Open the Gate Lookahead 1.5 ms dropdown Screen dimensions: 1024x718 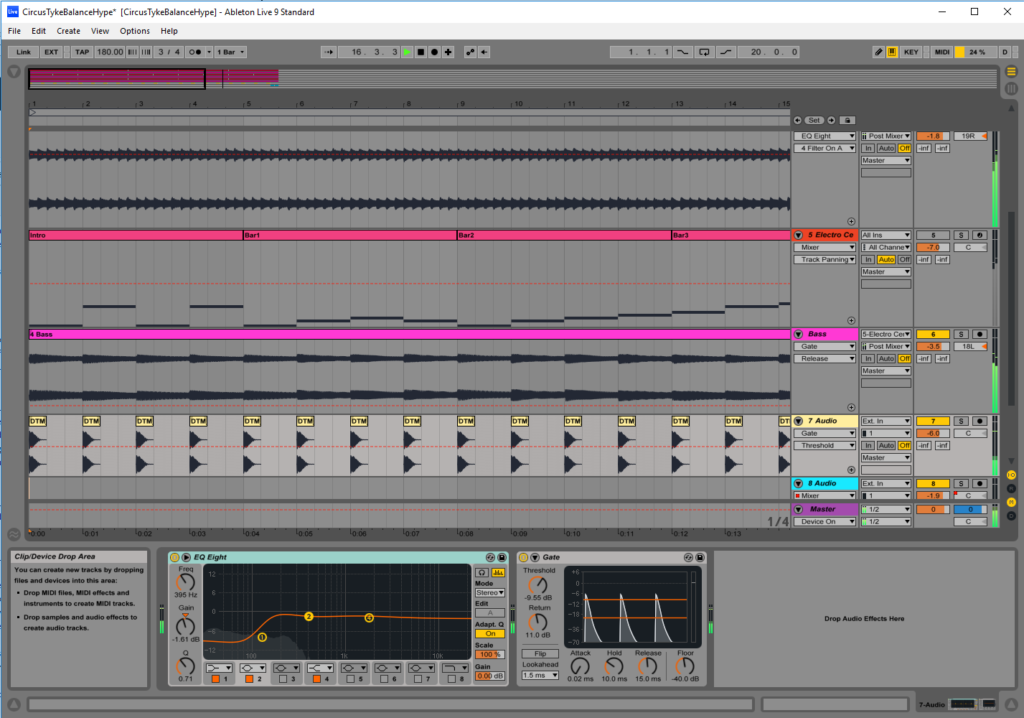(x=539, y=676)
